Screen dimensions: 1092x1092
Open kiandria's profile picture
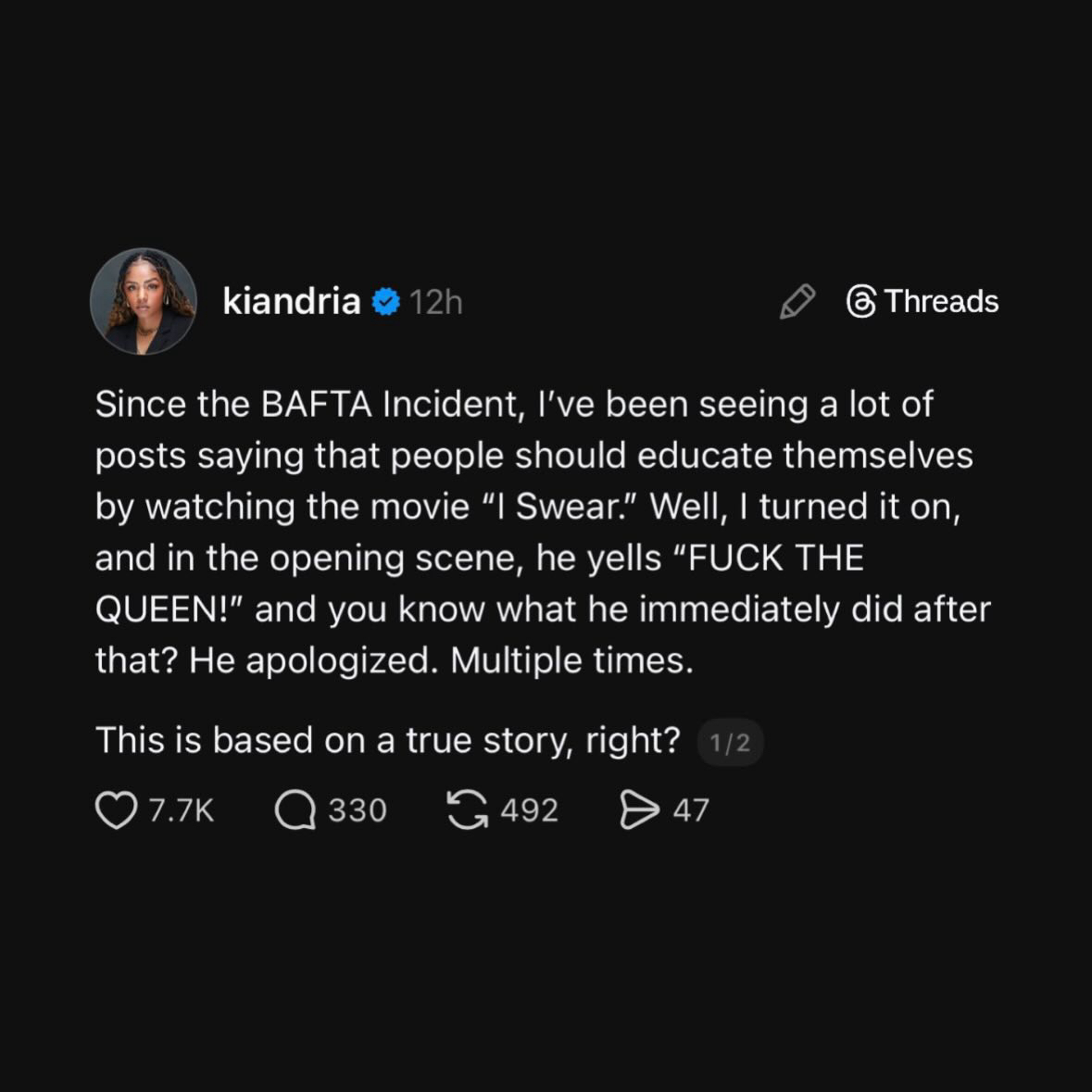tap(144, 302)
